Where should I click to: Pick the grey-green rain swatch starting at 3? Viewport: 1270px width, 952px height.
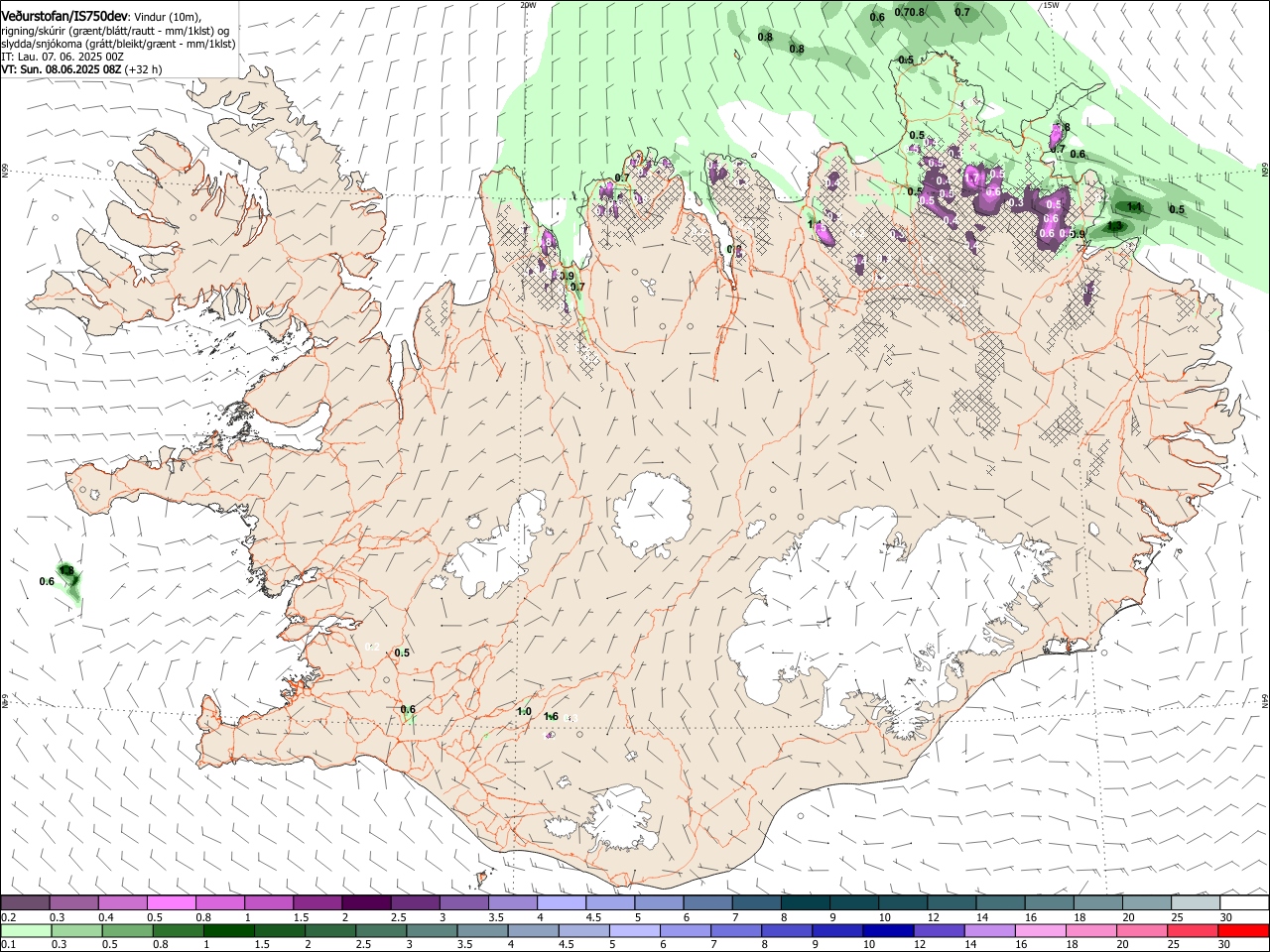click(x=432, y=931)
